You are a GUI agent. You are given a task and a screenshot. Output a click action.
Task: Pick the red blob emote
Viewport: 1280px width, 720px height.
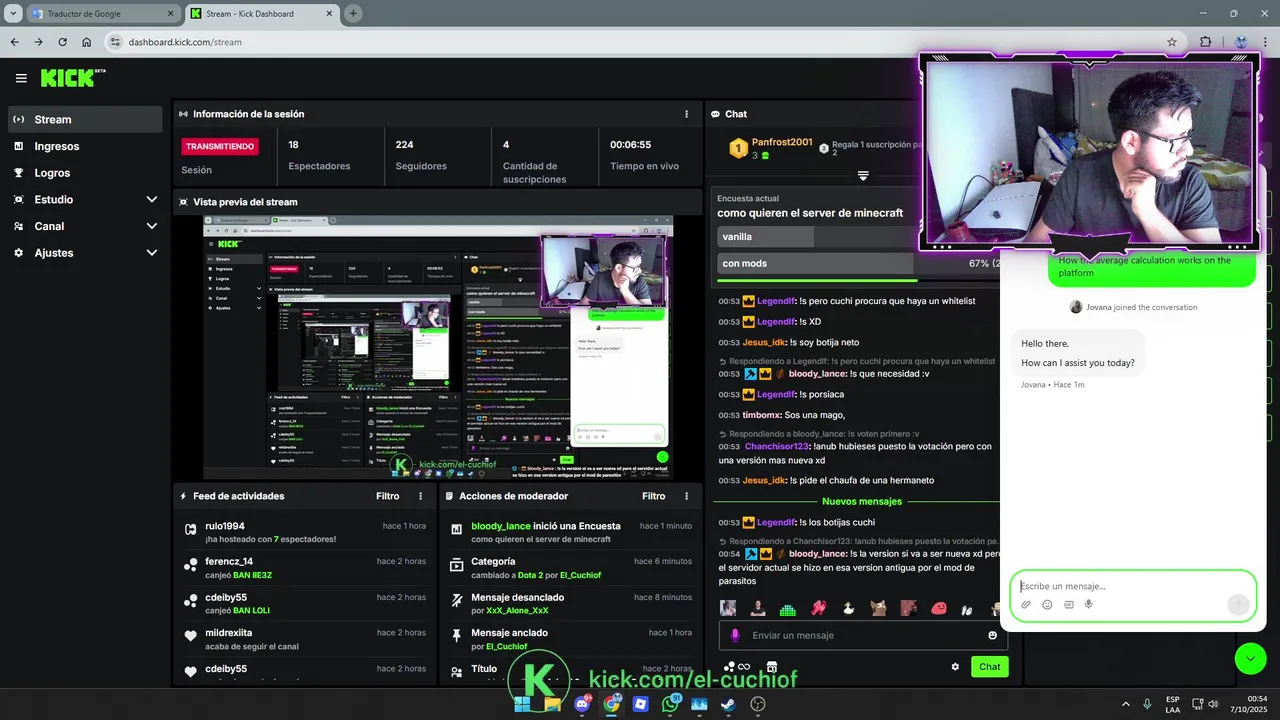point(939,608)
